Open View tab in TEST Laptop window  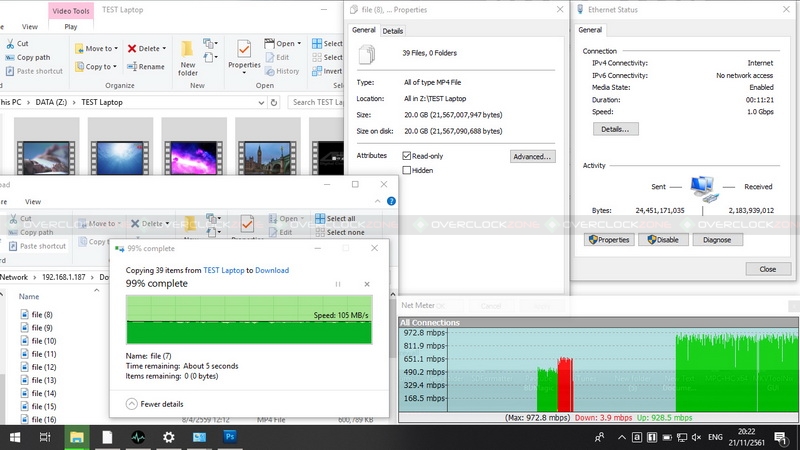click(x=30, y=27)
